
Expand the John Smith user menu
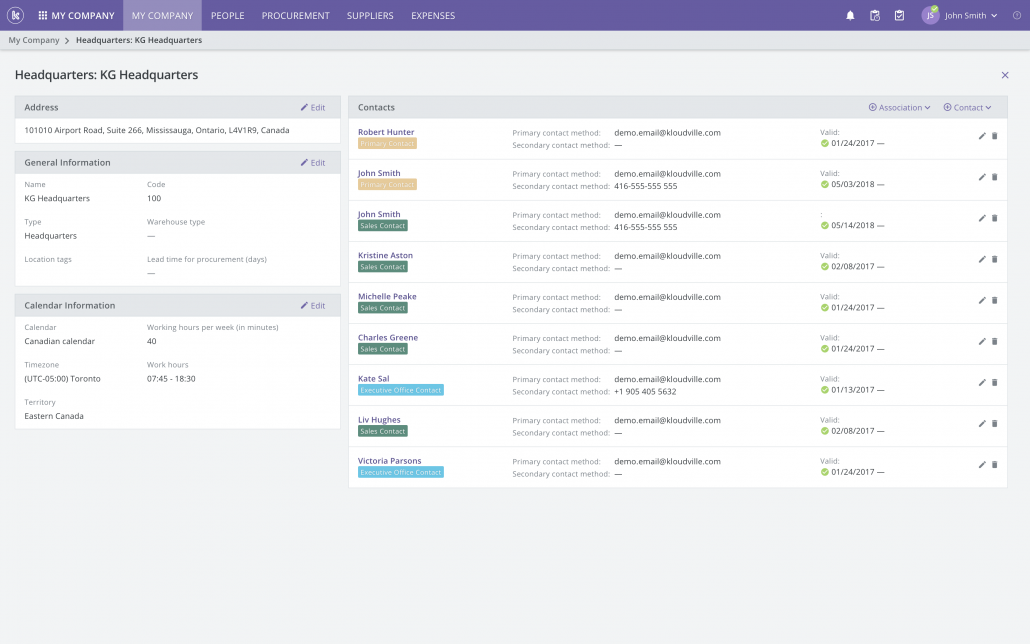tap(971, 15)
